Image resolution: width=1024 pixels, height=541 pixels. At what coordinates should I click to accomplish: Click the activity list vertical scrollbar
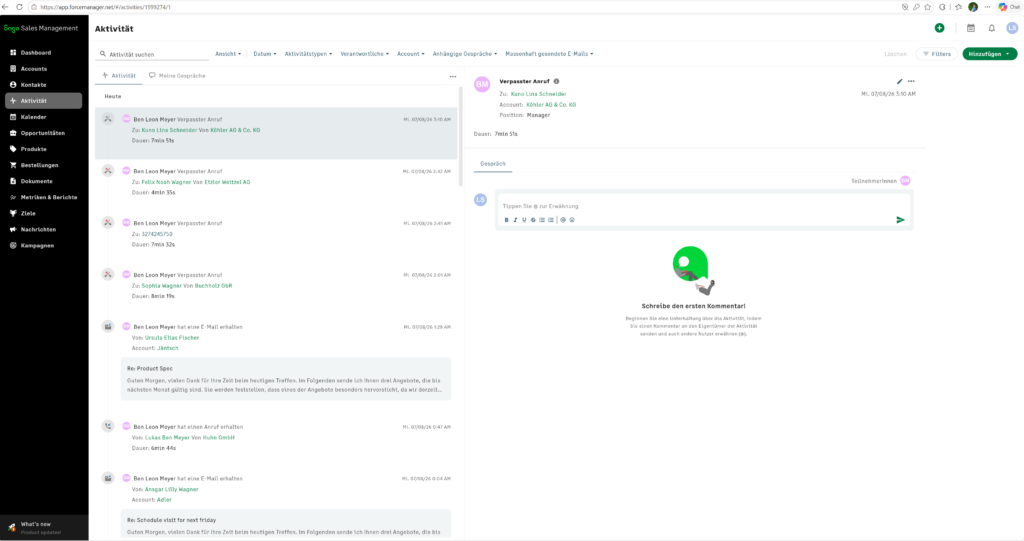tap(460, 137)
